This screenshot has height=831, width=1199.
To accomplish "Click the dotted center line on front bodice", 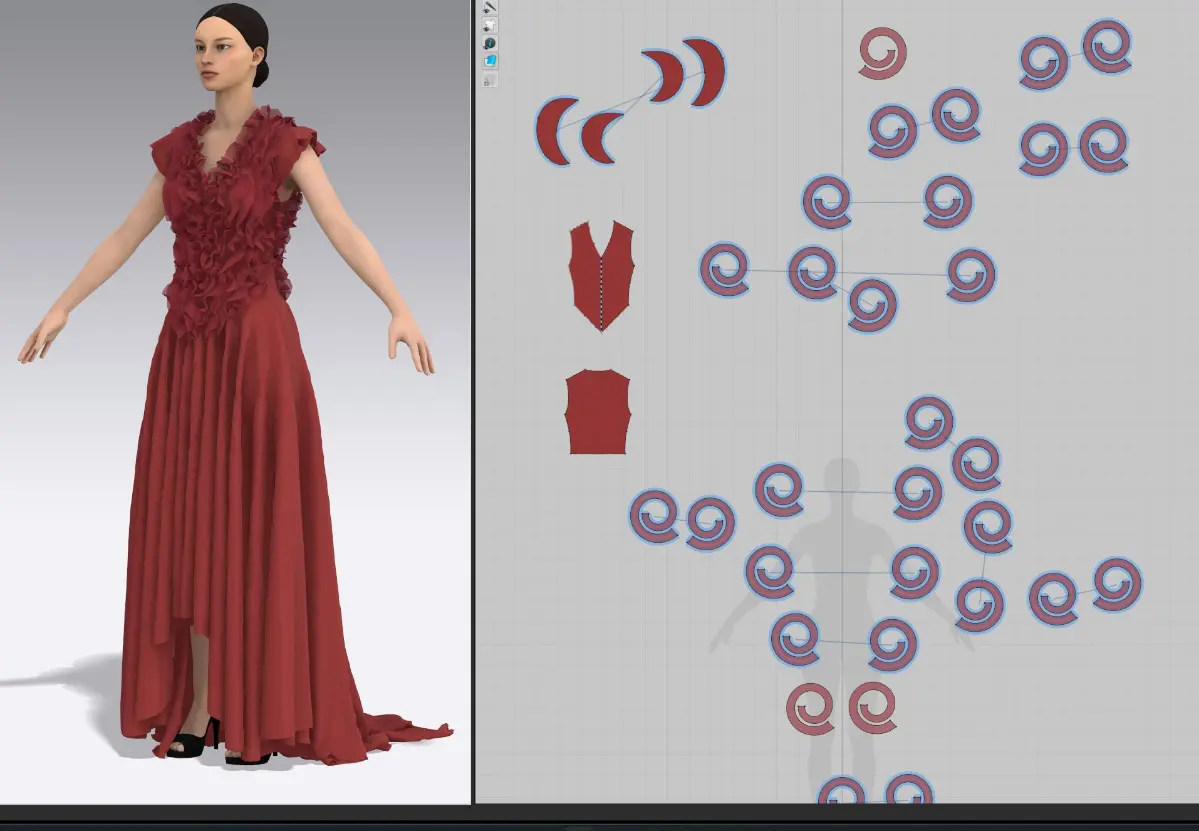I will [601, 290].
